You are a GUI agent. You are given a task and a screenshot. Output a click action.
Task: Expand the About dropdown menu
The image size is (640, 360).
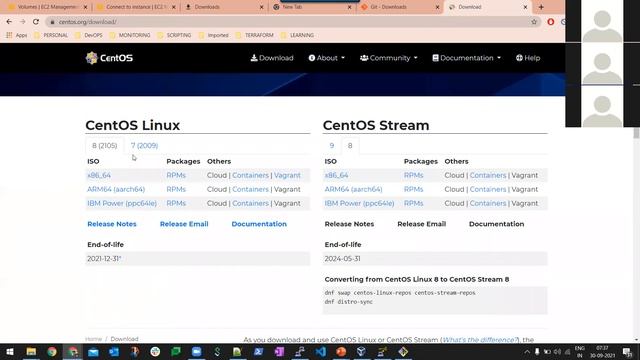(327, 58)
